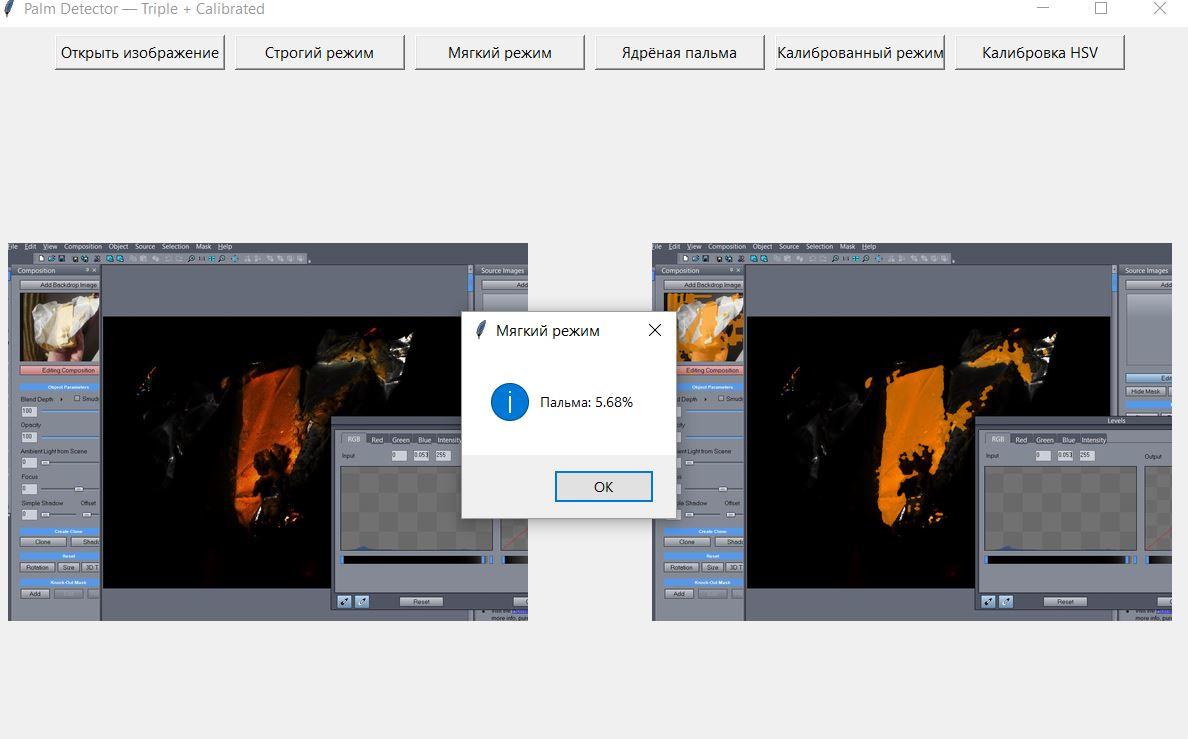Screen dimensions: 1188x739
Task: Click the orange-masked thumbnail in the right image
Action: click(704, 325)
